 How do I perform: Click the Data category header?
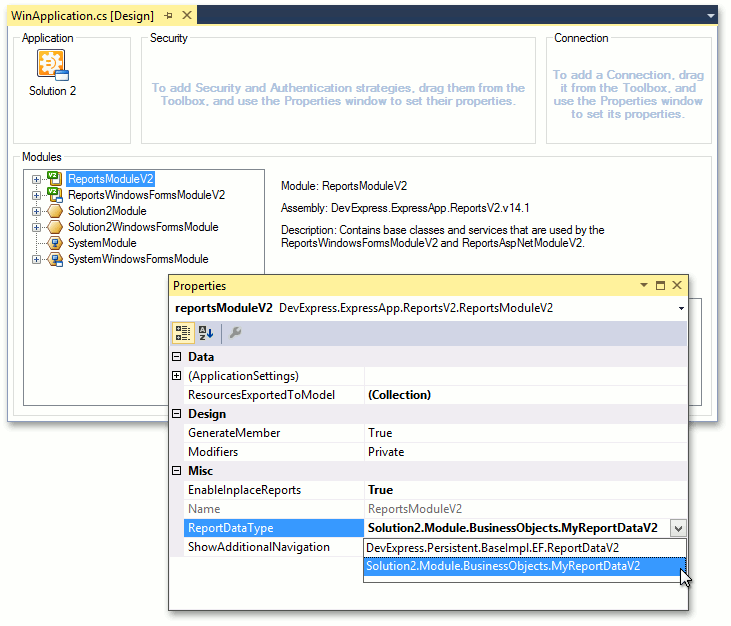[x=201, y=357]
